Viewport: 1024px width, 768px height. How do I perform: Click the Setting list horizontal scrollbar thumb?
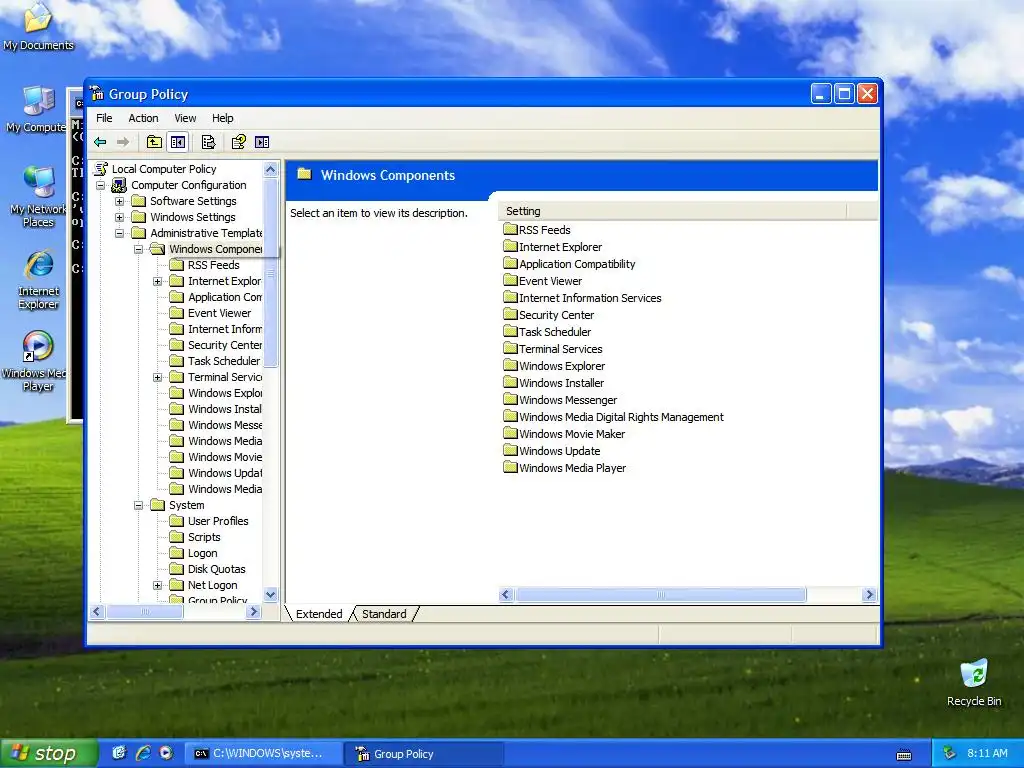tap(660, 594)
